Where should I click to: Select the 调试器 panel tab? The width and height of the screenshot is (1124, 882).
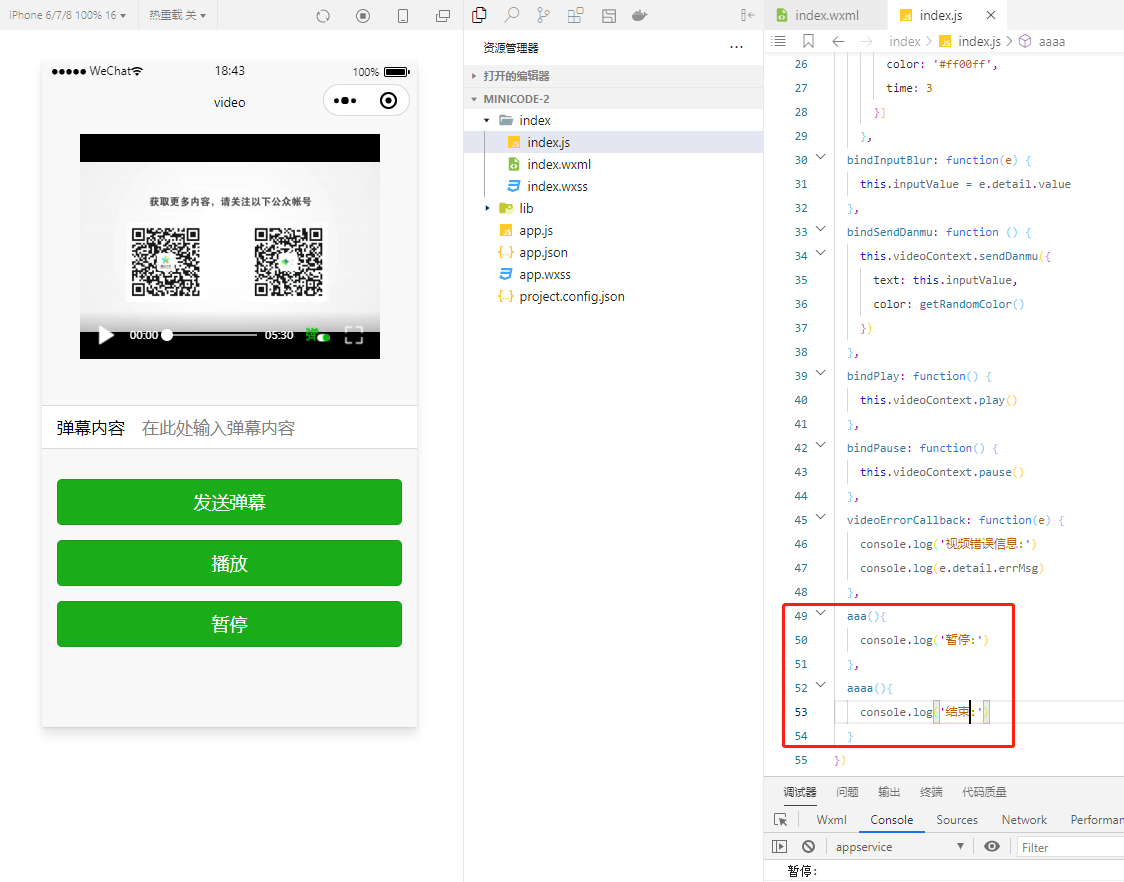[799, 792]
